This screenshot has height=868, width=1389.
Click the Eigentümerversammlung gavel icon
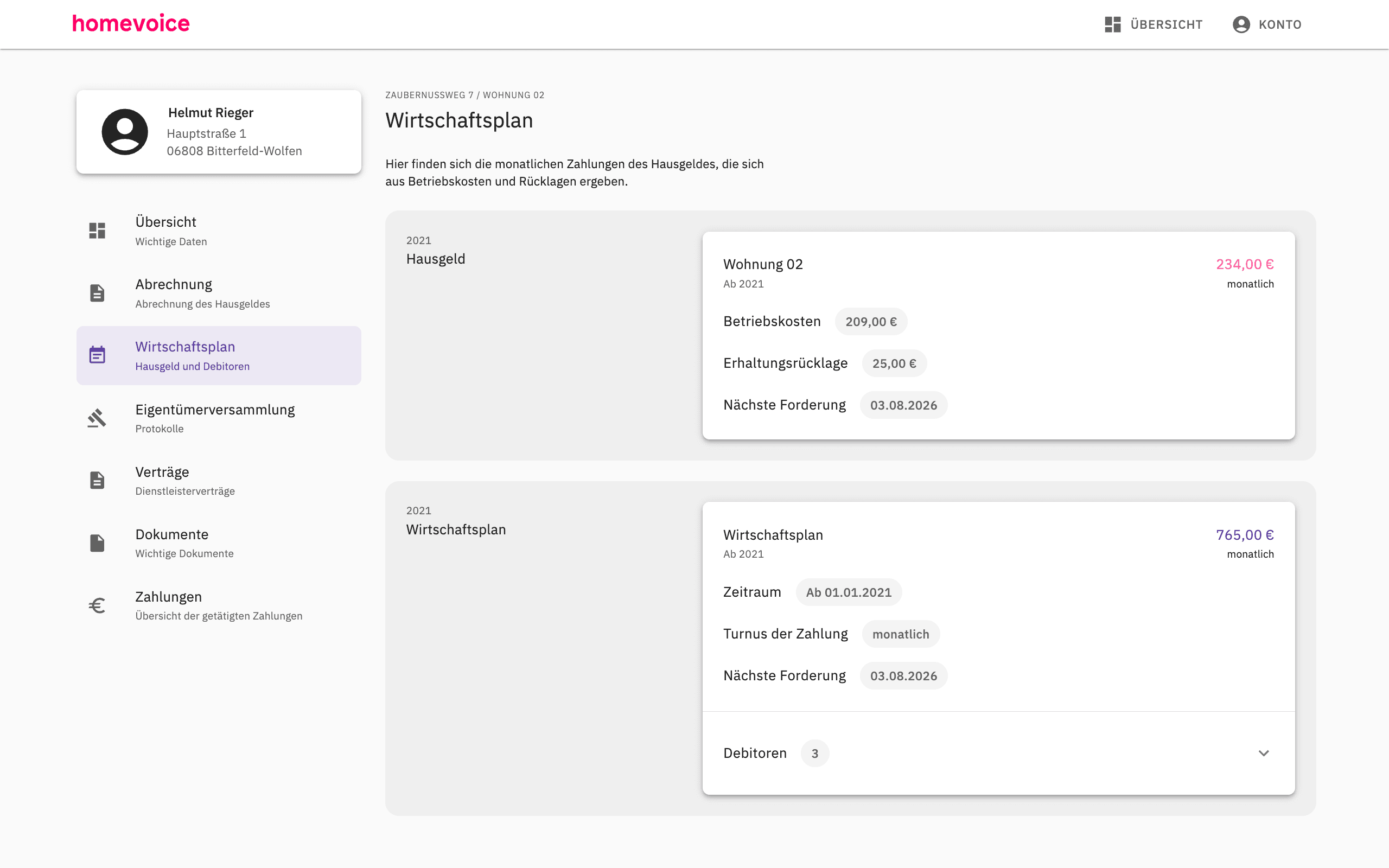(97, 418)
